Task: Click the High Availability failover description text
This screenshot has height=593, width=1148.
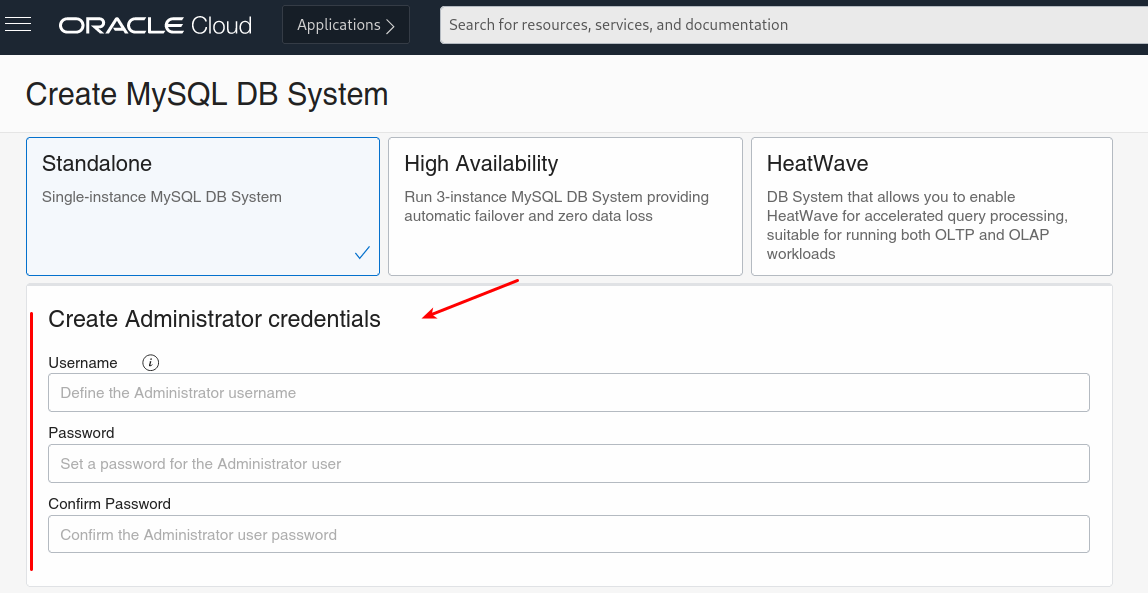Action: coord(556,206)
